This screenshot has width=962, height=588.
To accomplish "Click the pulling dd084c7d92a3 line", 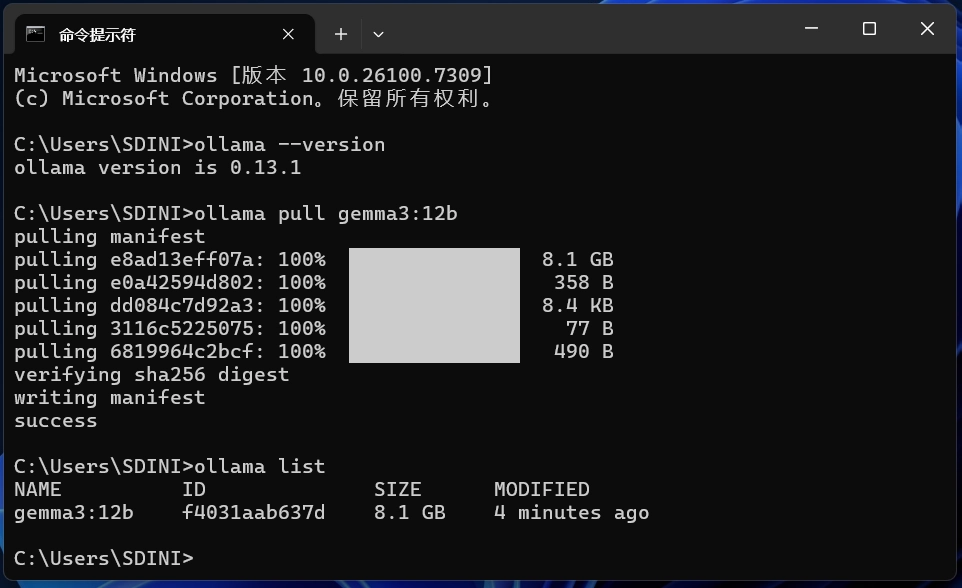I will pos(314,306).
